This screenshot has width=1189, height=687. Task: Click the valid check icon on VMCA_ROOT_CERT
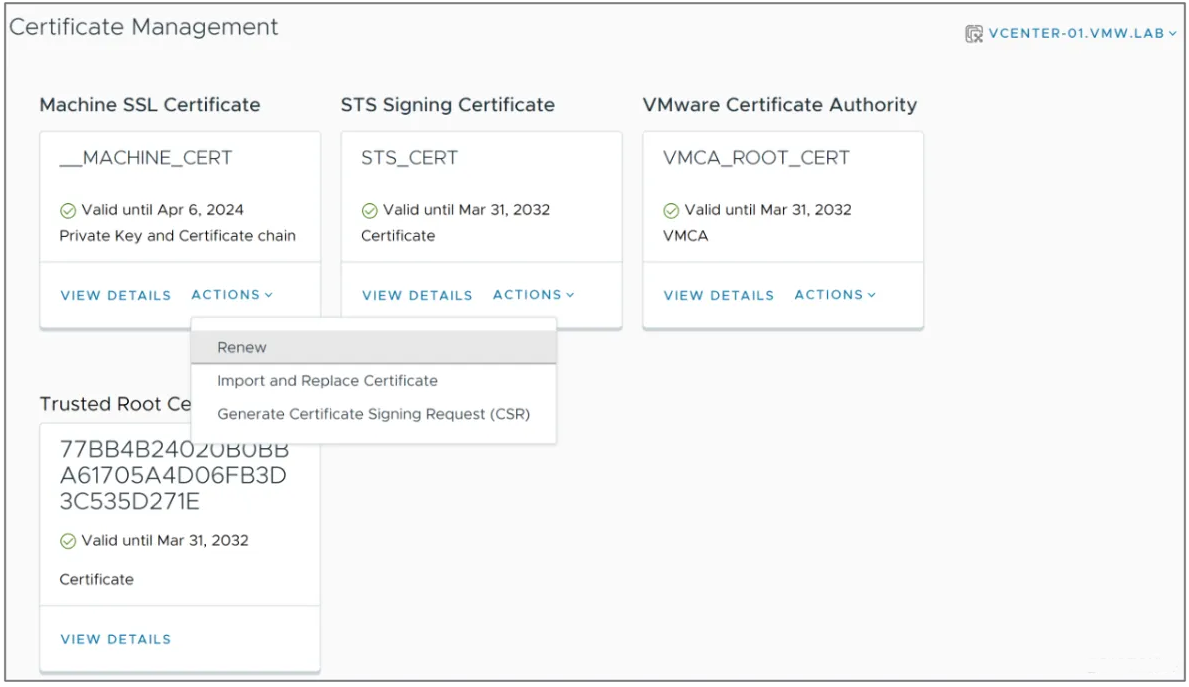pyautogui.click(x=671, y=211)
